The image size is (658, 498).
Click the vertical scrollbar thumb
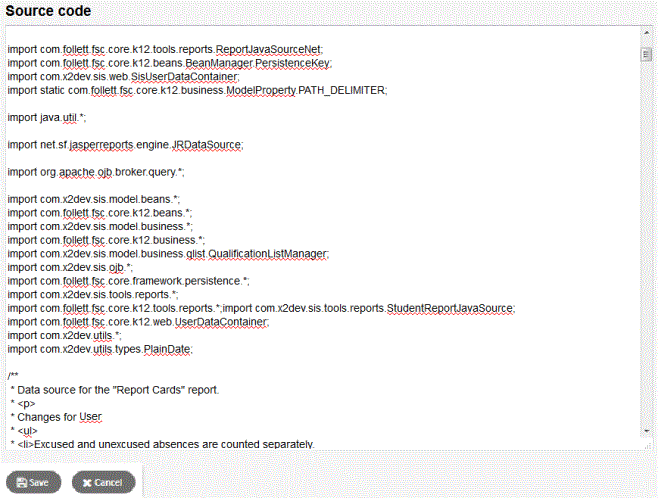[646, 54]
